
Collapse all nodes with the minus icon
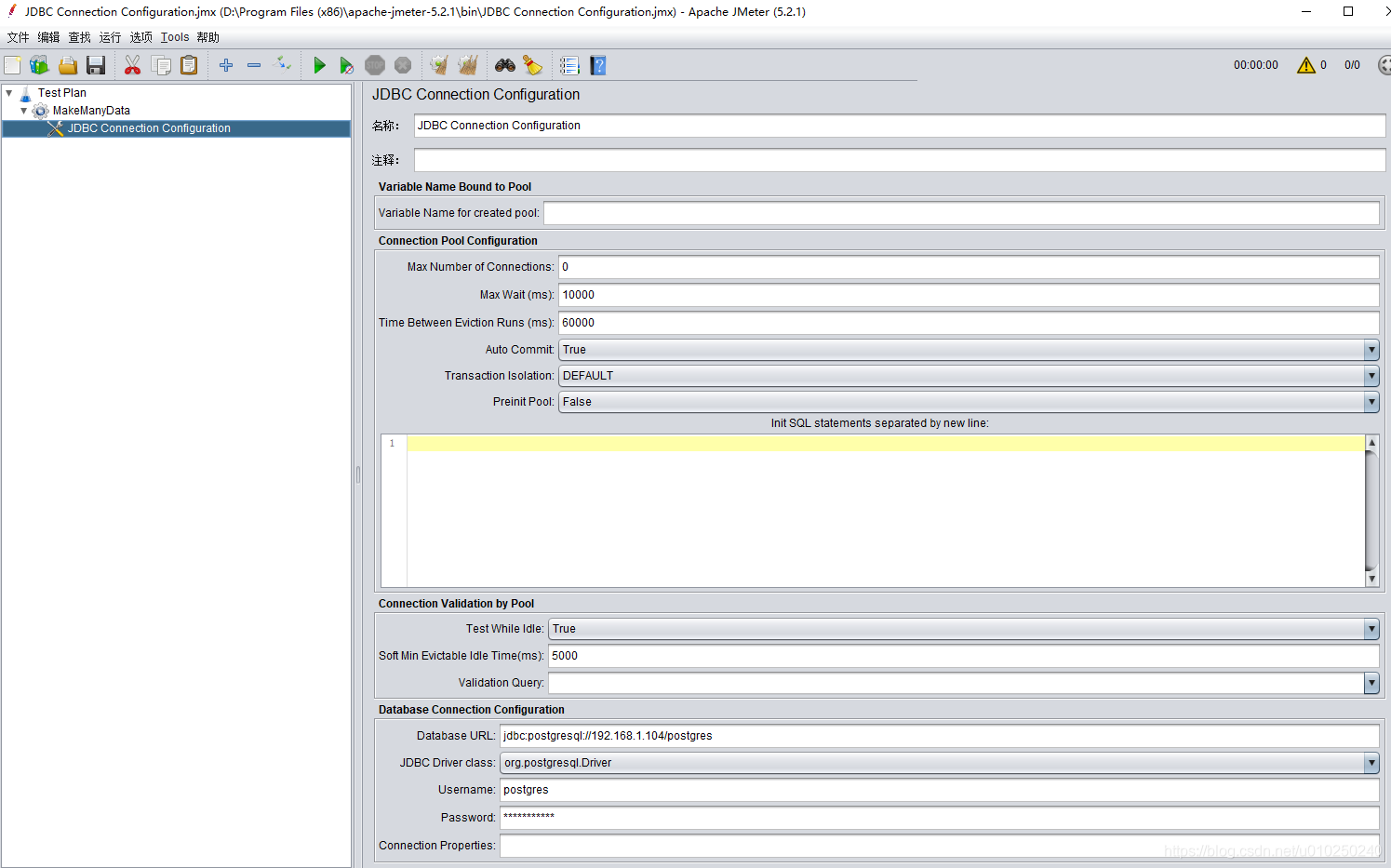click(254, 65)
